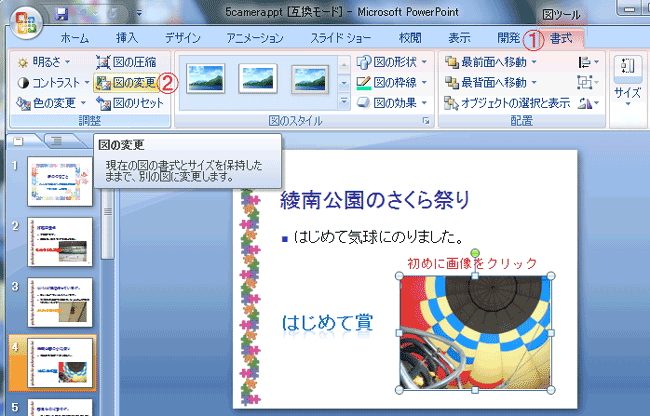Switch to the Slides pane tab

point(18,142)
